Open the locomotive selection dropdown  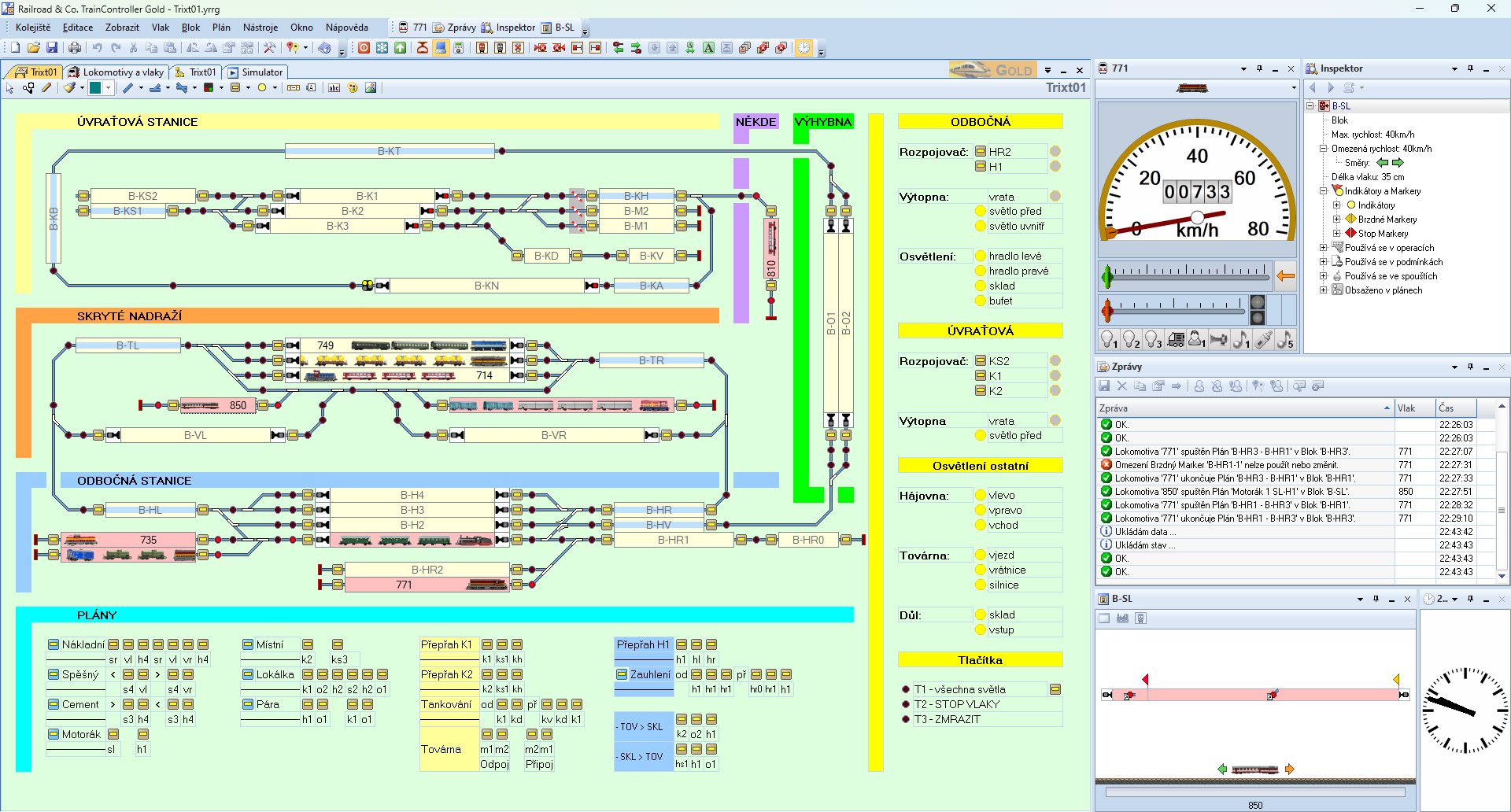click(x=1294, y=88)
